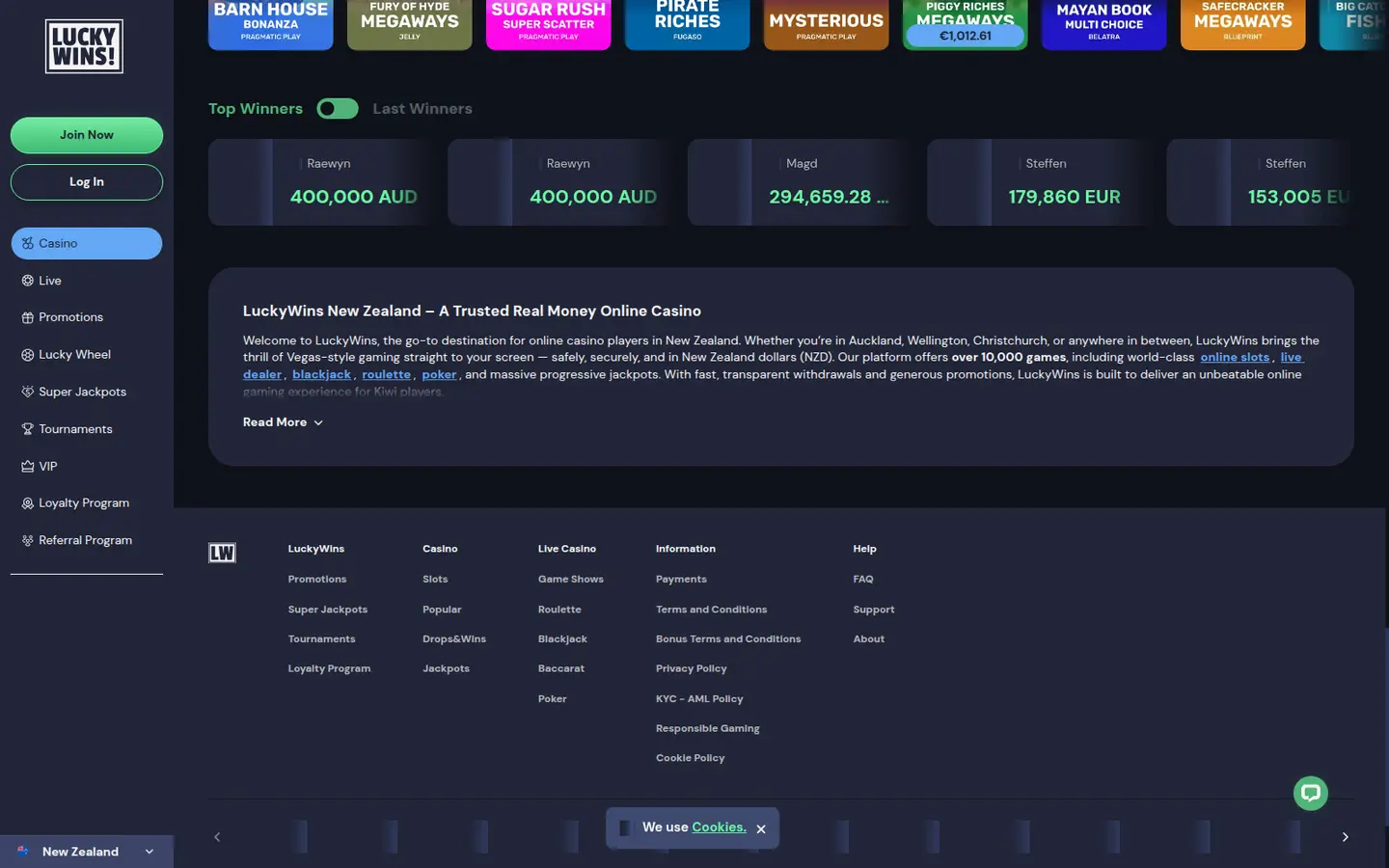Open Terms and Conditions link
The width and height of the screenshot is (1389, 868).
click(711, 610)
